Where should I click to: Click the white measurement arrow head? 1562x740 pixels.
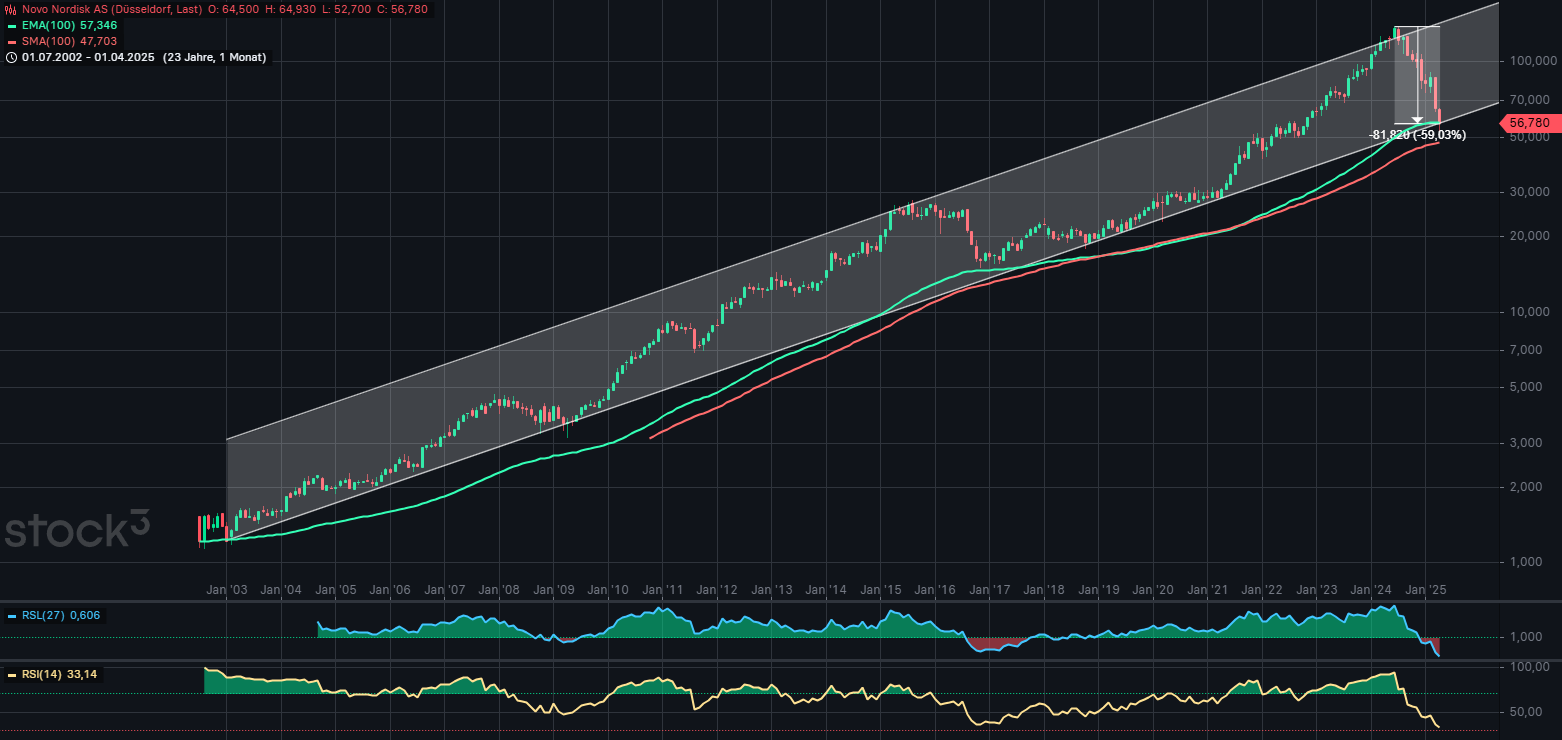1417,119
